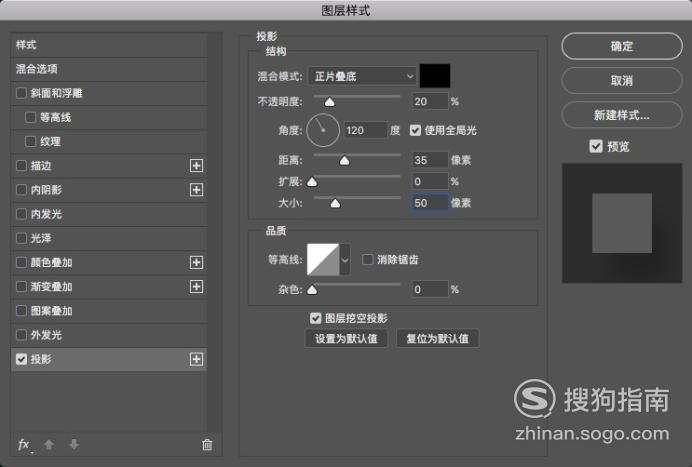692x467 pixels.
Task: Enable the 内发光 checkbox
Action: click(x=21, y=214)
